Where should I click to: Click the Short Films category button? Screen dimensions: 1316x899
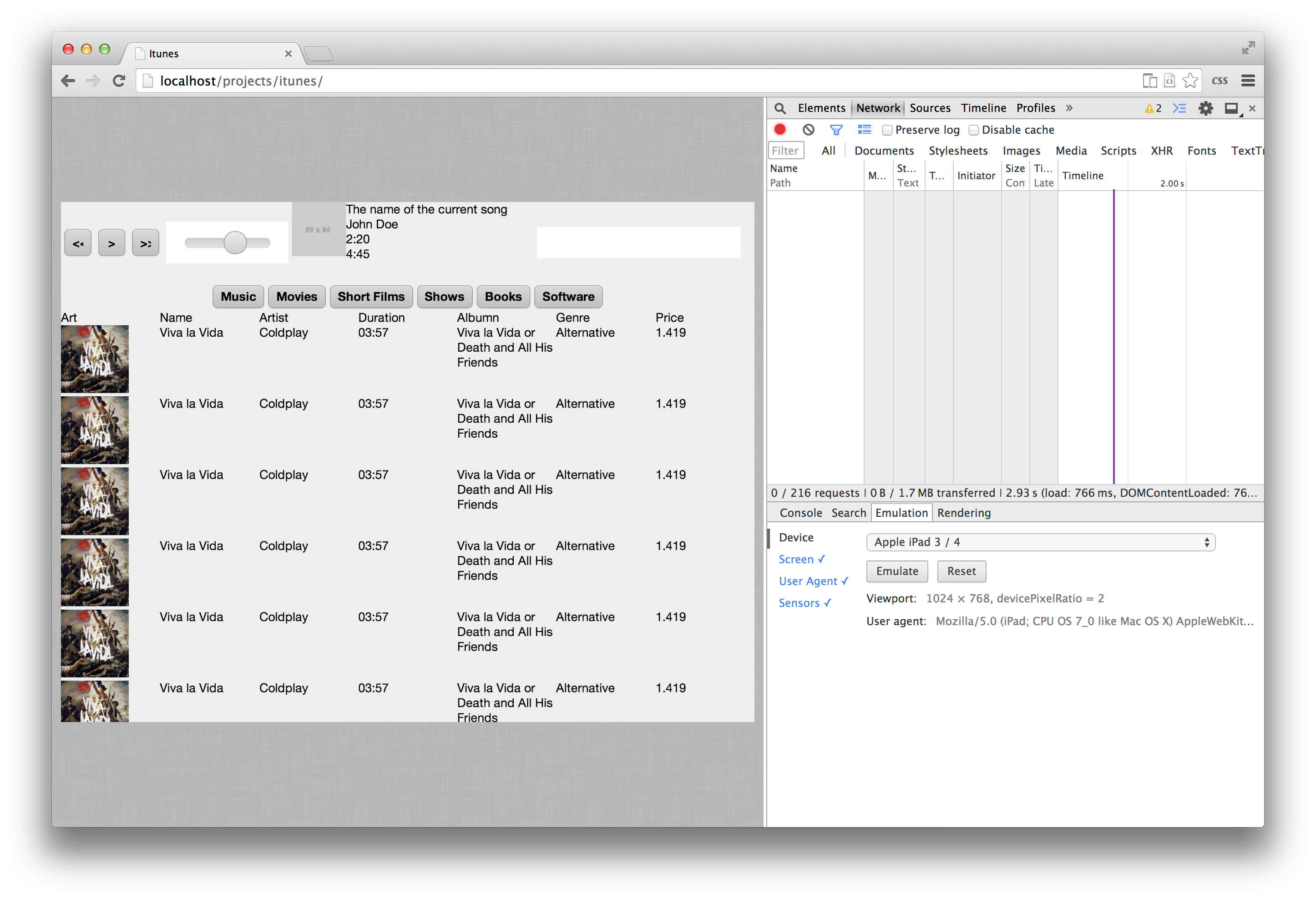tap(371, 297)
